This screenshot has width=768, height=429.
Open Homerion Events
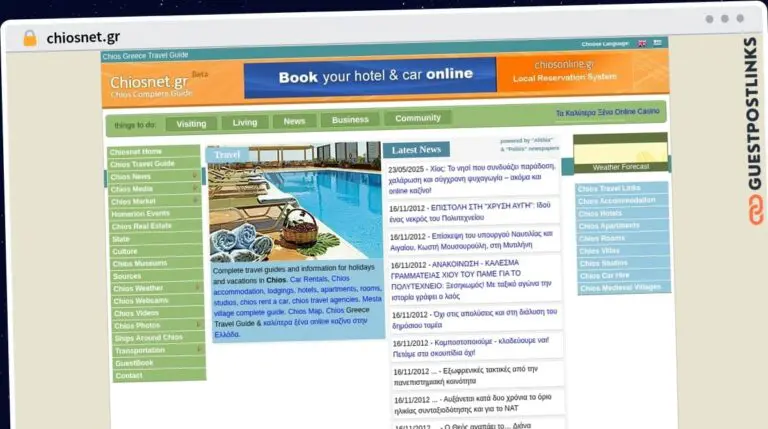(x=155, y=214)
